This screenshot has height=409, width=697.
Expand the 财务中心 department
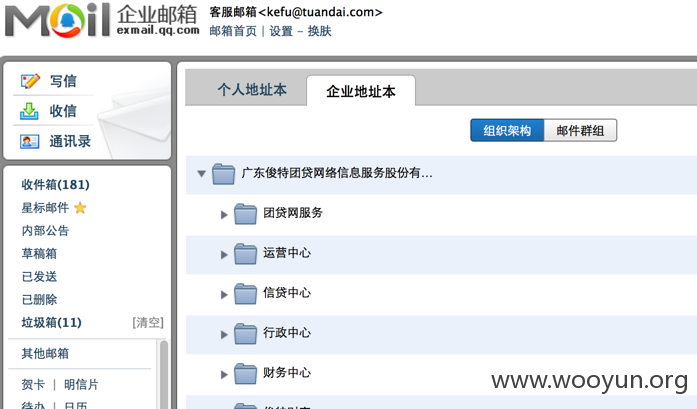pyautogui.click(x=224, y=375)
